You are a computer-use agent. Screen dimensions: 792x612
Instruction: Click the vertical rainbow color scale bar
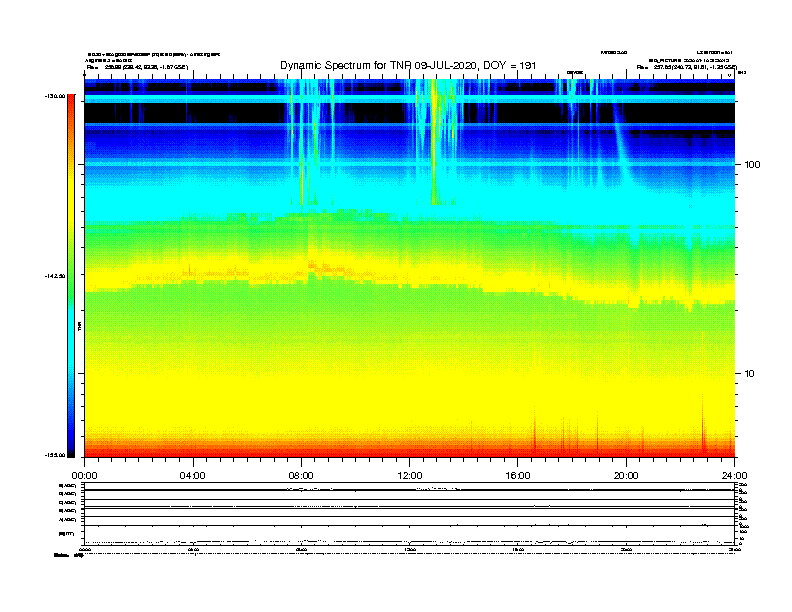71,276
